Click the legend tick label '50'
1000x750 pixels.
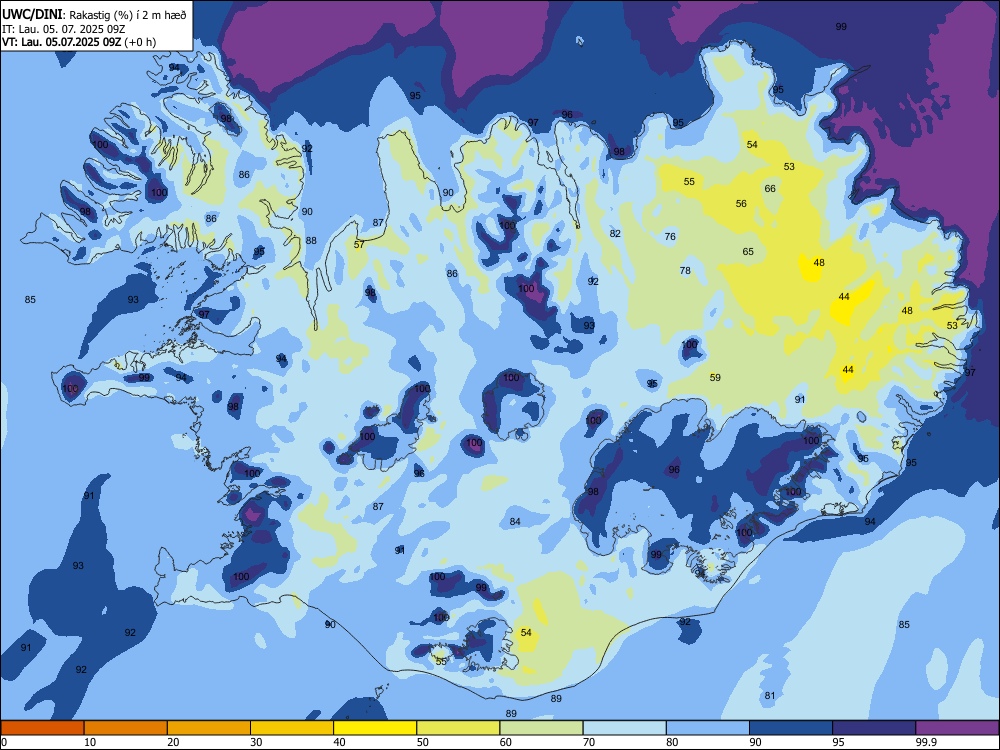423,742
